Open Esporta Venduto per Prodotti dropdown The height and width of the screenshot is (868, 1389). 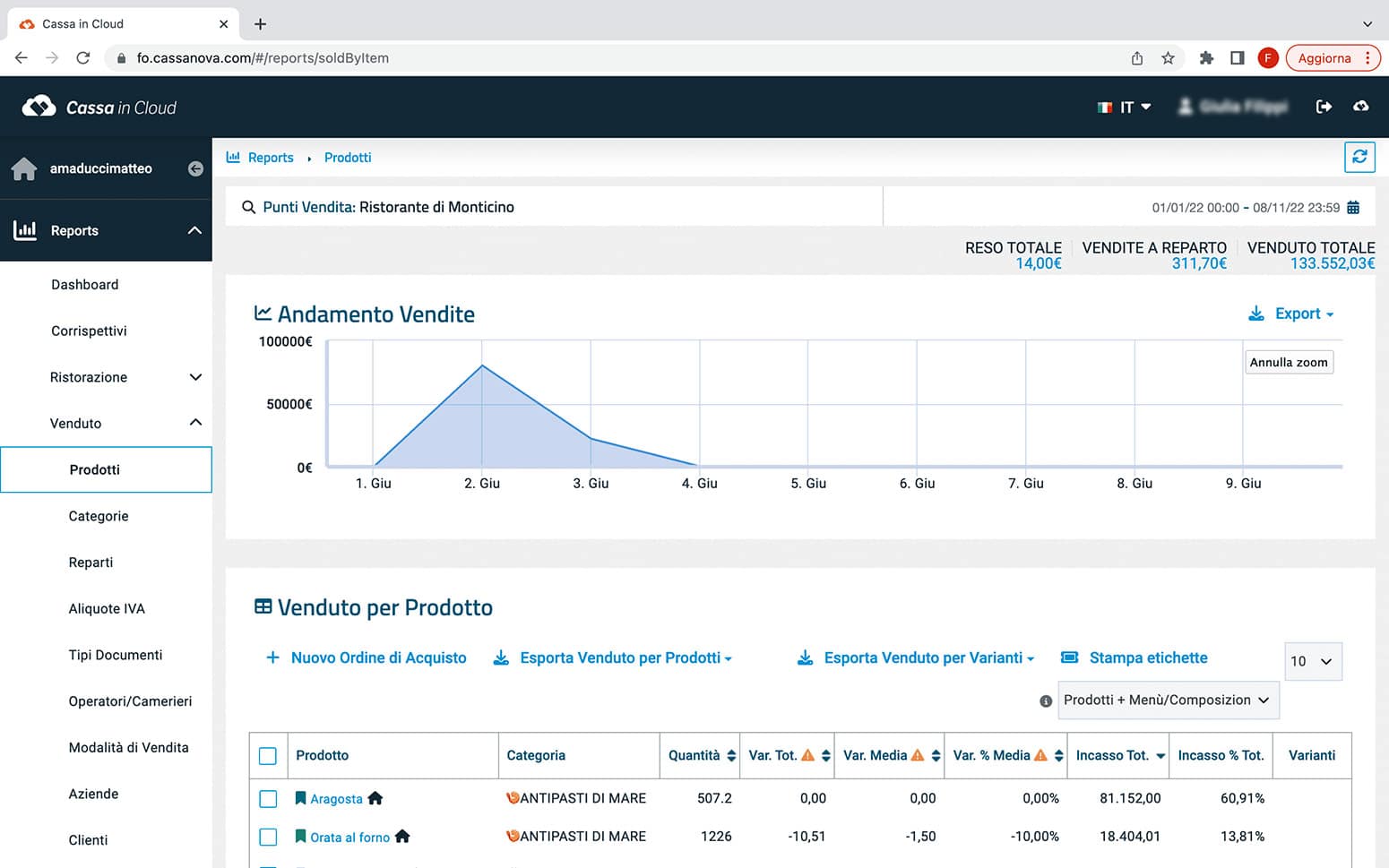613,658
